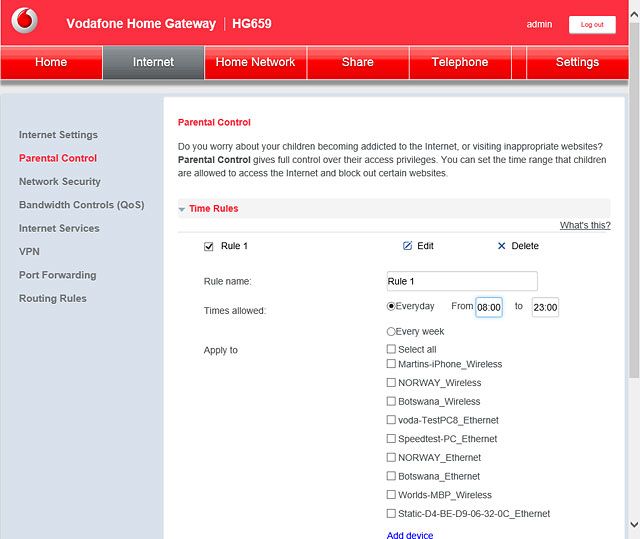Check the Select all checkbox

[391, 349]
